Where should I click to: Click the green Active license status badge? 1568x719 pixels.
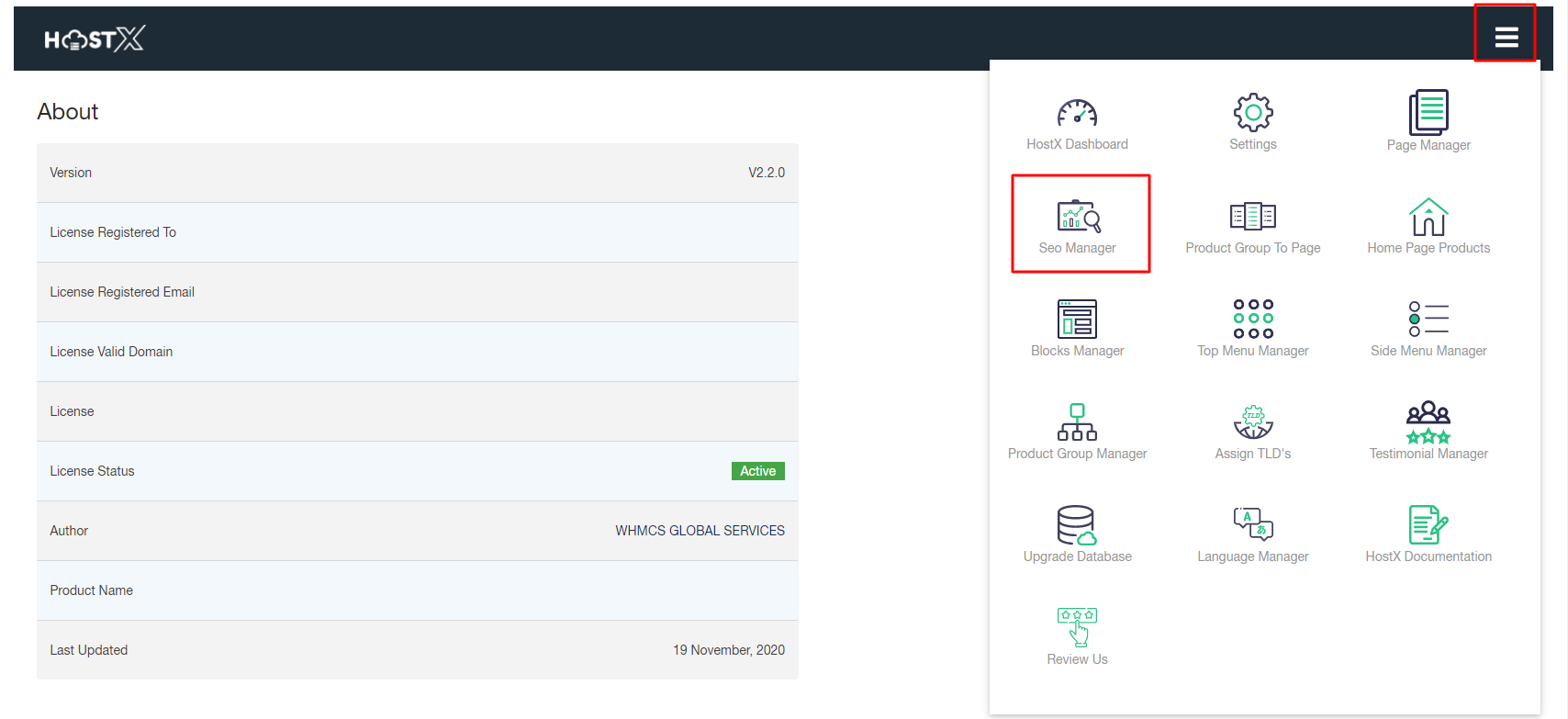click(757, 471)
